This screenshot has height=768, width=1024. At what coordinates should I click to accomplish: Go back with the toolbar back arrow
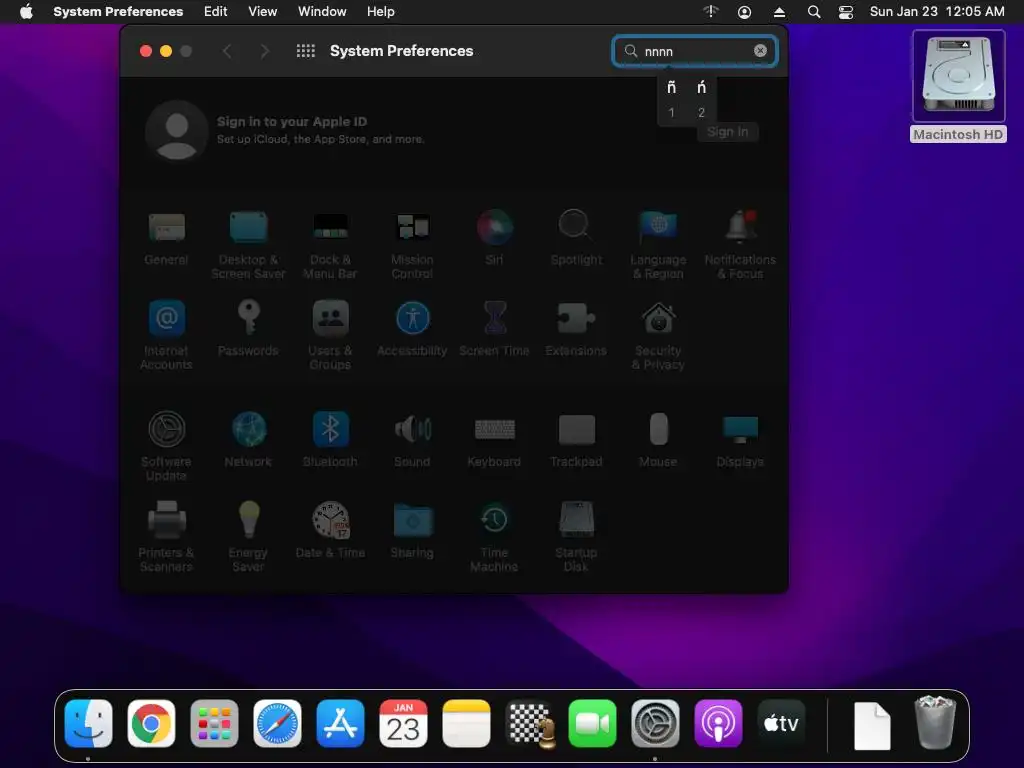point(227,51)
